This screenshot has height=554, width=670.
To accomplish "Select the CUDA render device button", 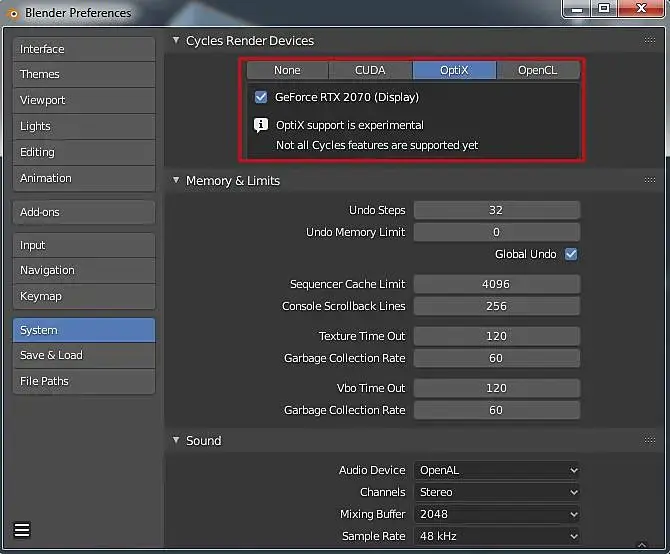I will (x=370, y=70).
